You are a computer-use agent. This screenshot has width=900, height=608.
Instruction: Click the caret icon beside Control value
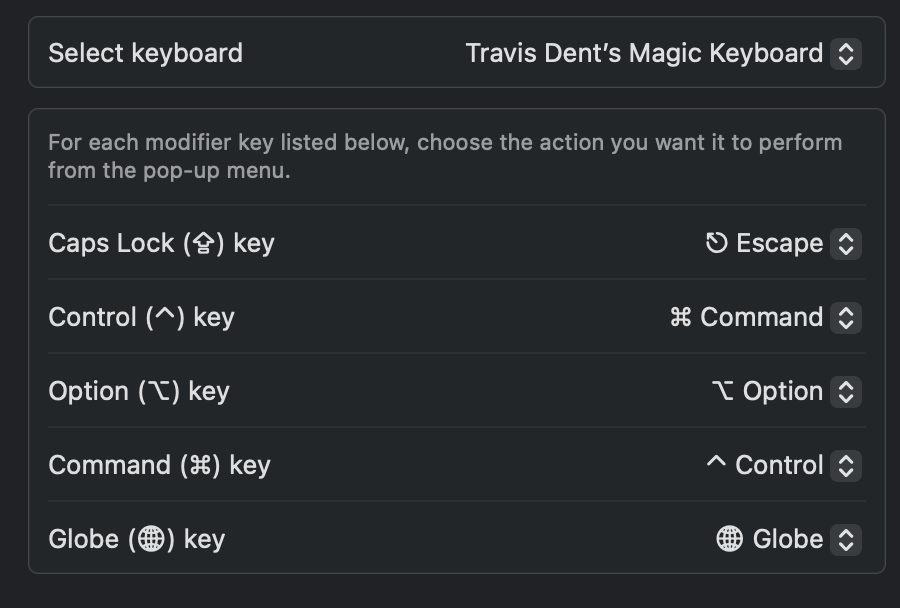[x=716, y=461]
